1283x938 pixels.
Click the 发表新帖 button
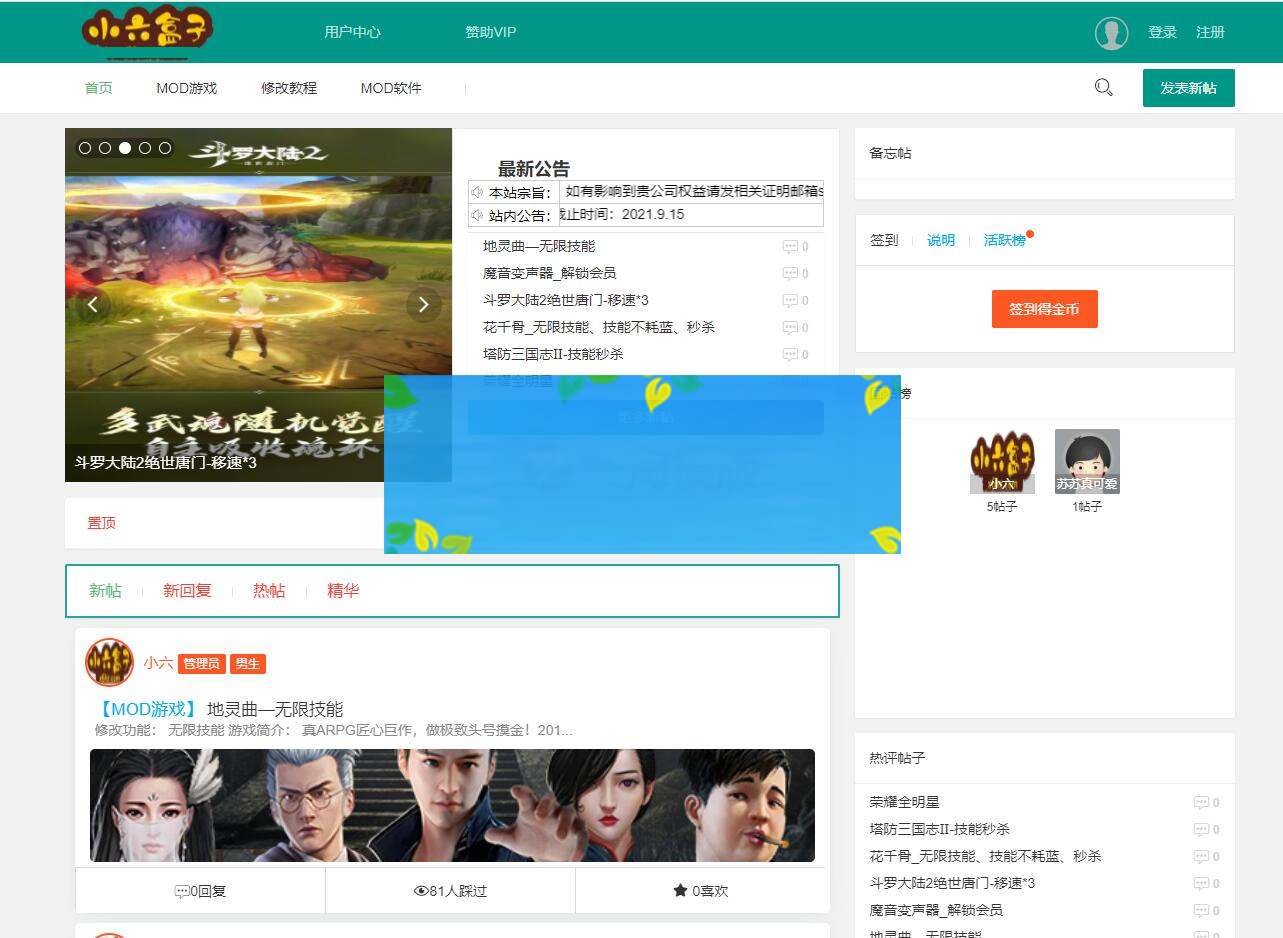point(1188,88)
